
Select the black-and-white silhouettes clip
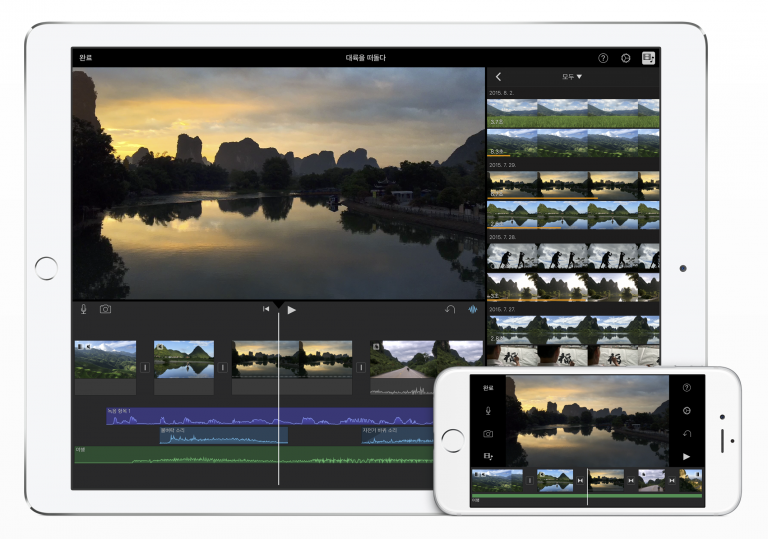pyautogui.click(x=573, y=257)
